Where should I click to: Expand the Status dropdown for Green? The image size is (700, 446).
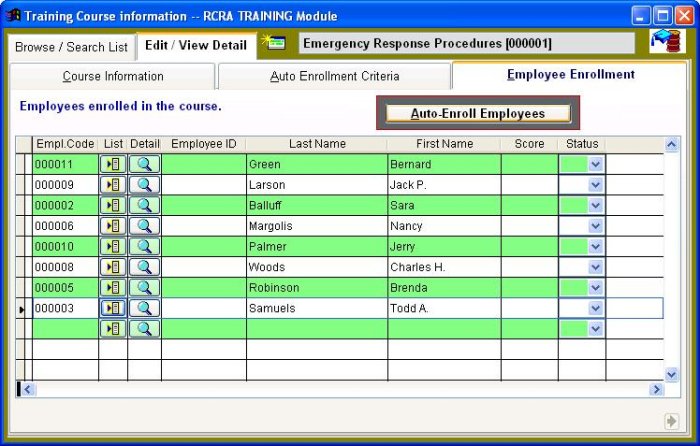(596, 164)
